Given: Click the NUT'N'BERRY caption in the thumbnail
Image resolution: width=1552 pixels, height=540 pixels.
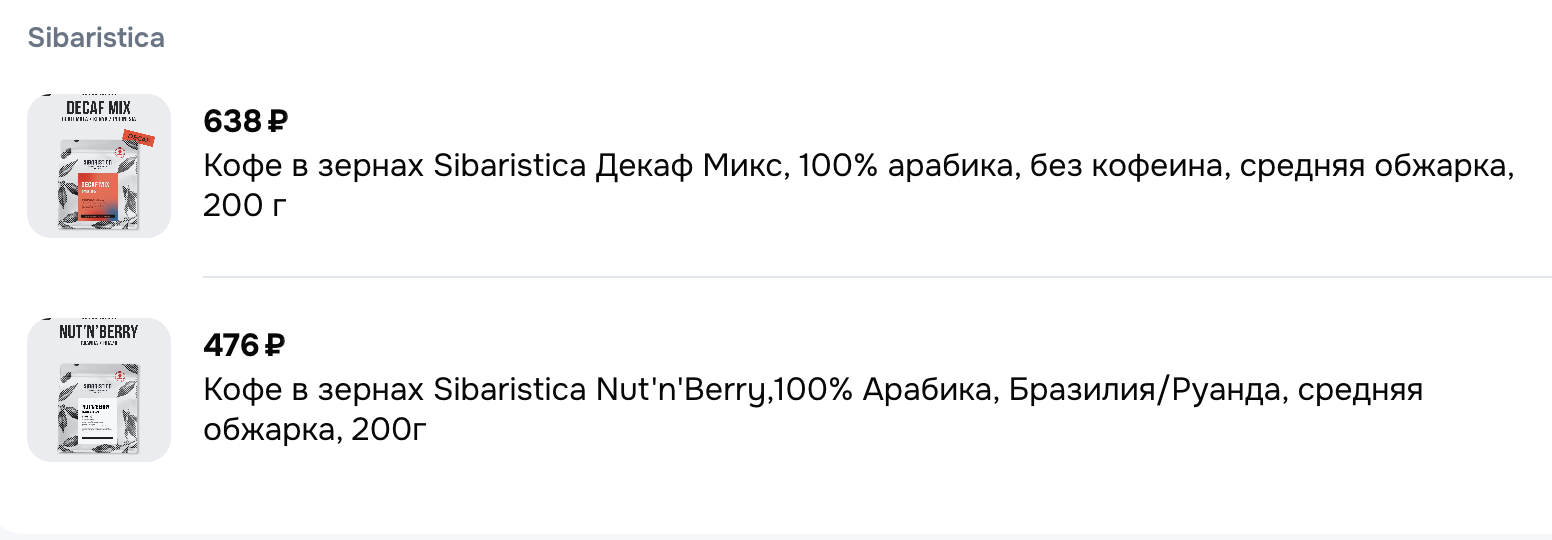Looking at the screenshot, I should click(99, 331).
